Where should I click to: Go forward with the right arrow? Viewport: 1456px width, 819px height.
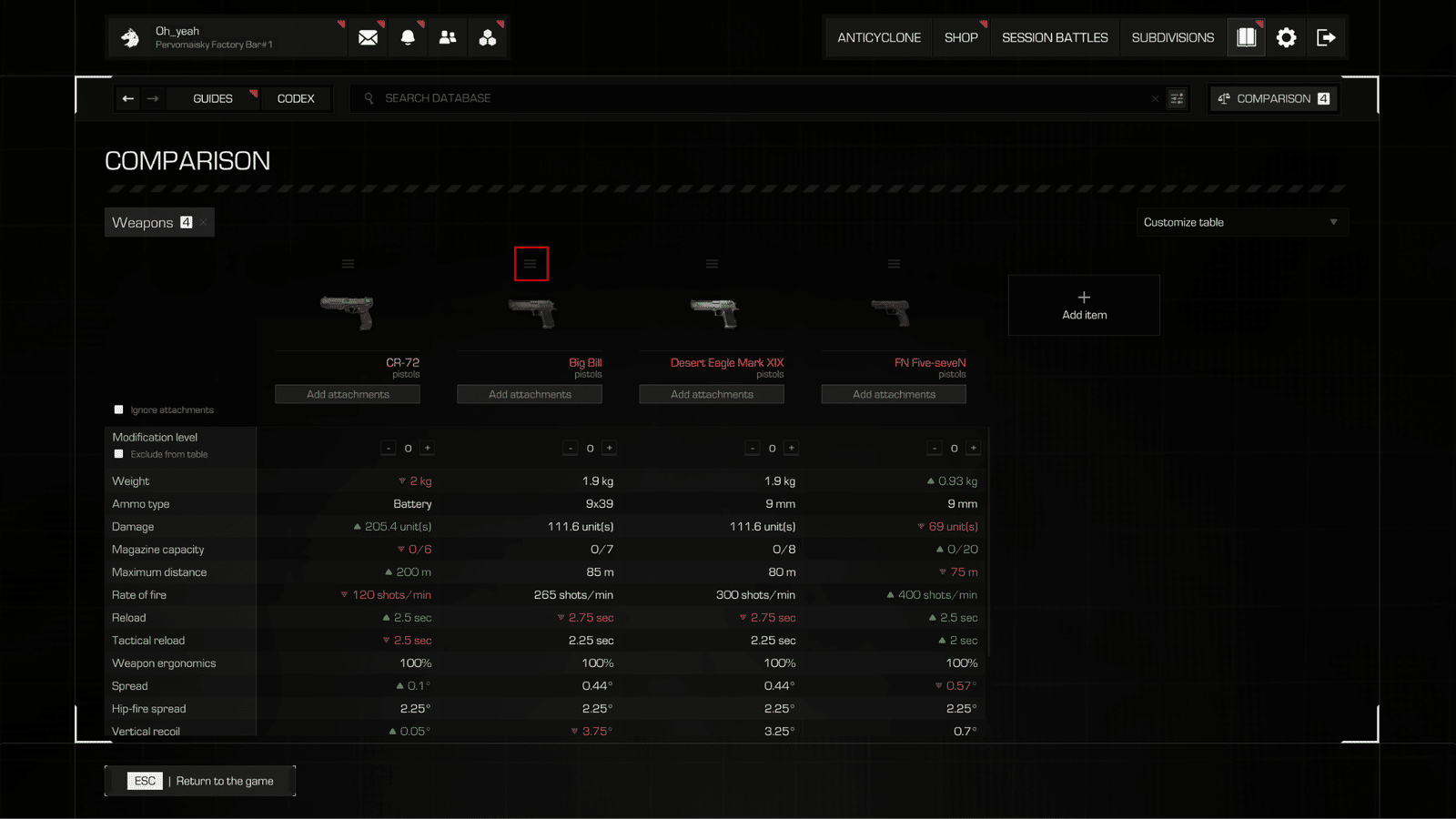click(x=153, y=98)
